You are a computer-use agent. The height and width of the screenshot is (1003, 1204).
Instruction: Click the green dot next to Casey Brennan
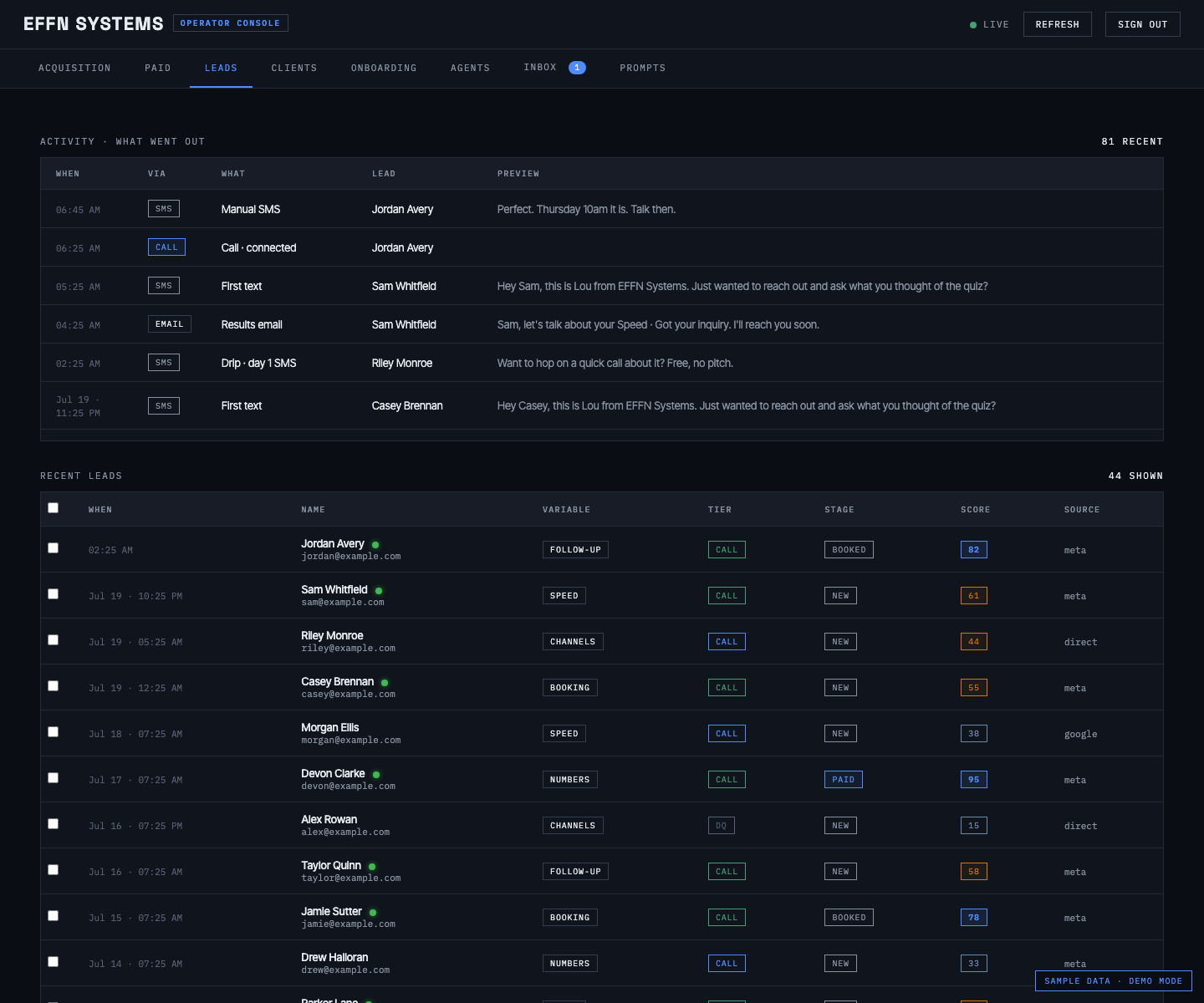(x=385, y=683)
